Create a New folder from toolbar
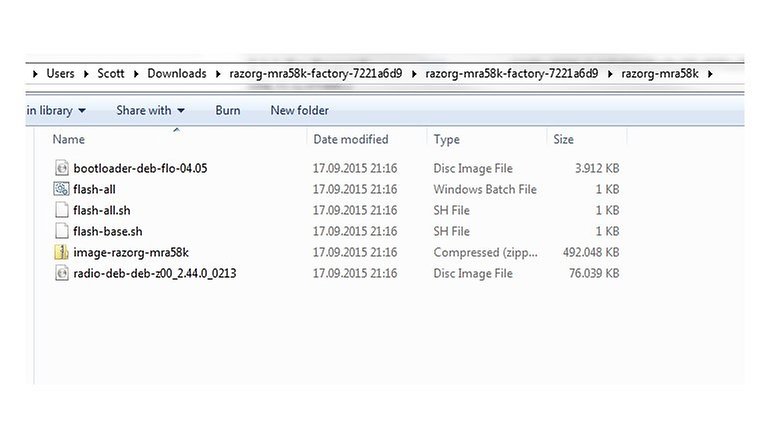 click(x=299, y=110)
